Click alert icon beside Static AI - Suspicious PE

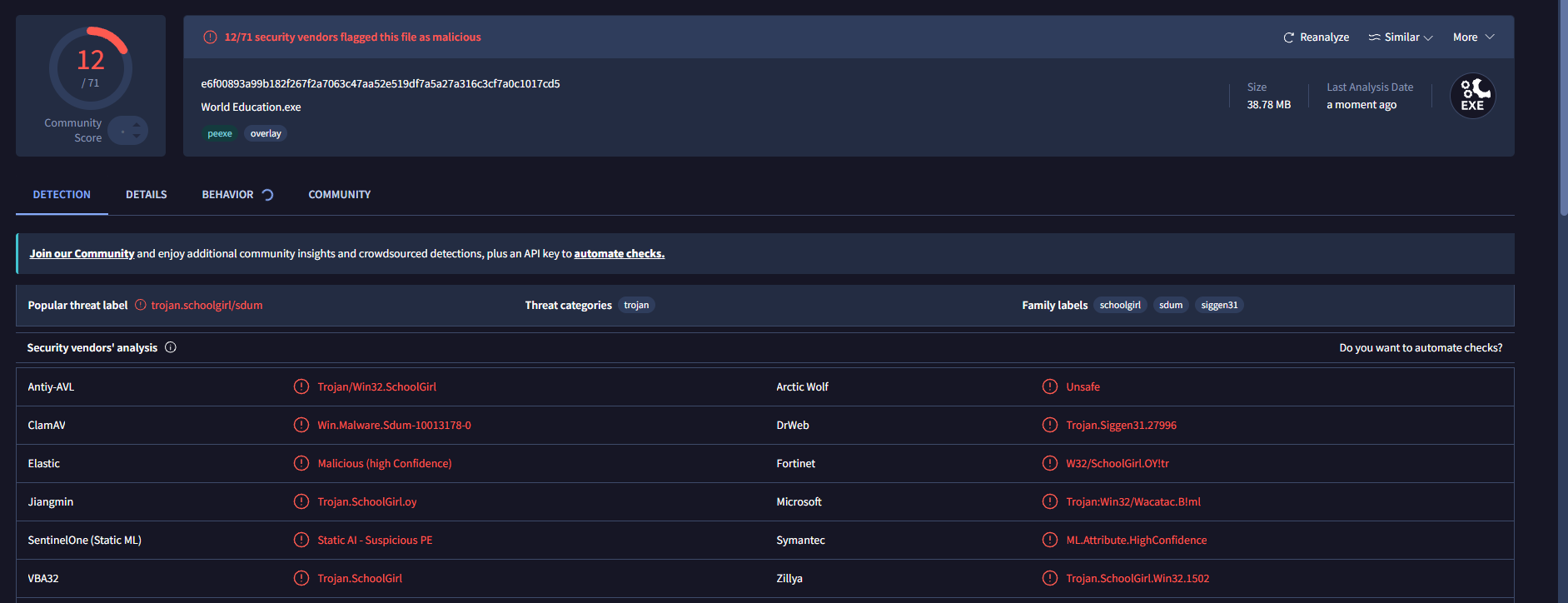301,540
